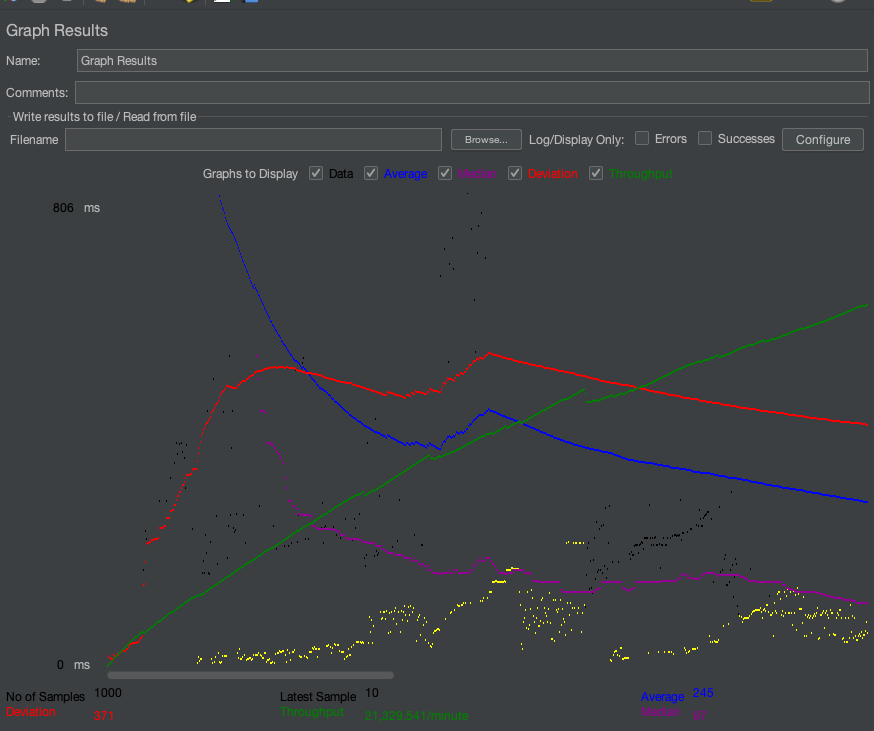The image size is (874, 731).
Task: Toggle the Average graph checkbox
Action: (371, 173)
